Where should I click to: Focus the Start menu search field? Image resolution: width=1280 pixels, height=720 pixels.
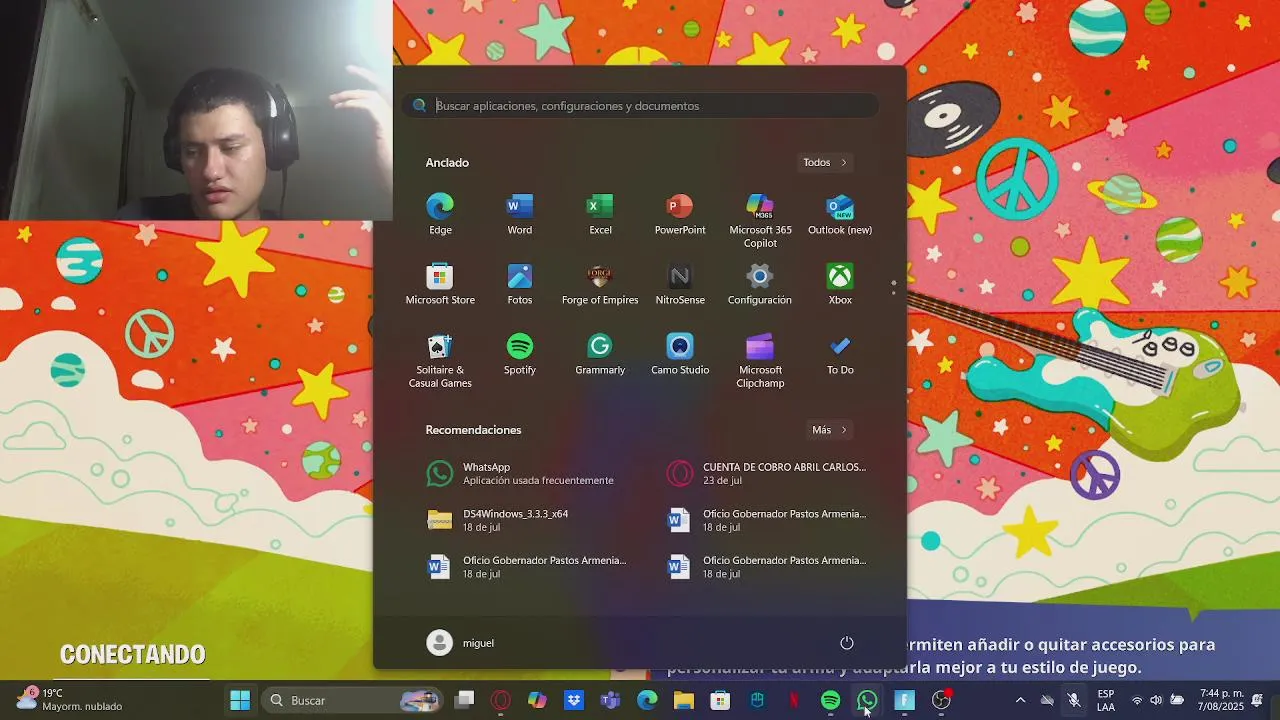coord(641,106)
